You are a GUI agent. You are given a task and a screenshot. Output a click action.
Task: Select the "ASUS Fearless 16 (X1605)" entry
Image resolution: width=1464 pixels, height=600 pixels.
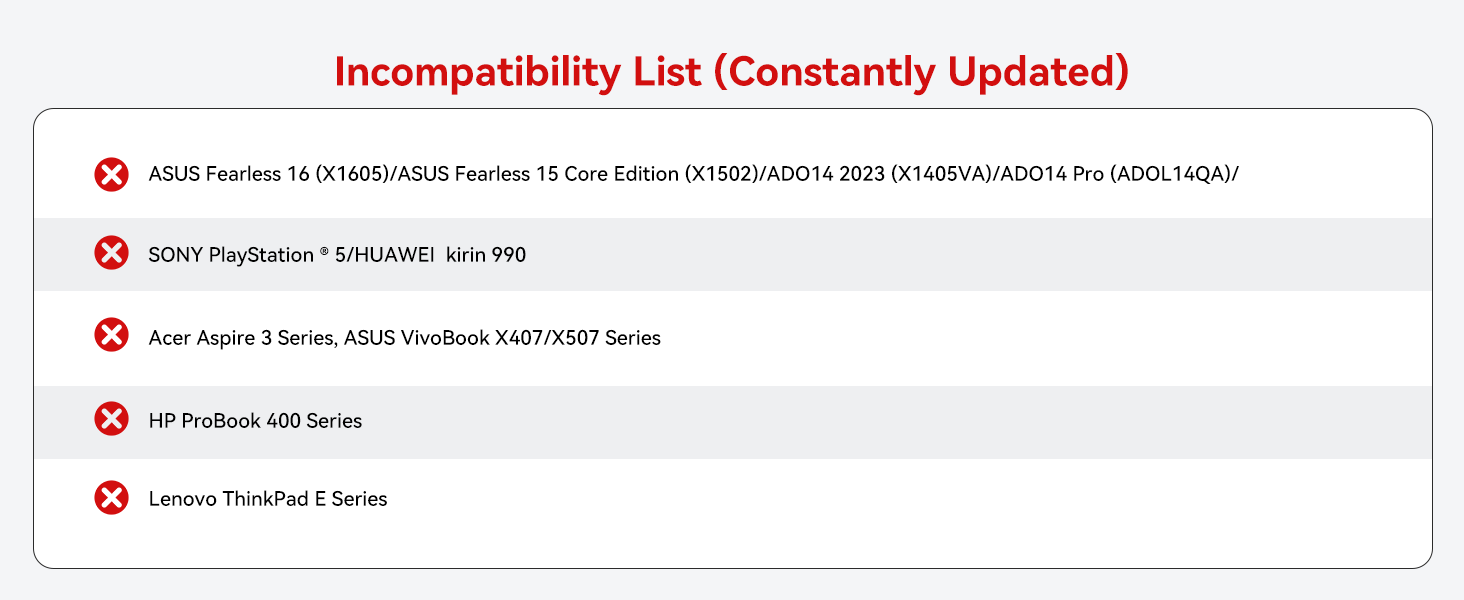point(270,175)
